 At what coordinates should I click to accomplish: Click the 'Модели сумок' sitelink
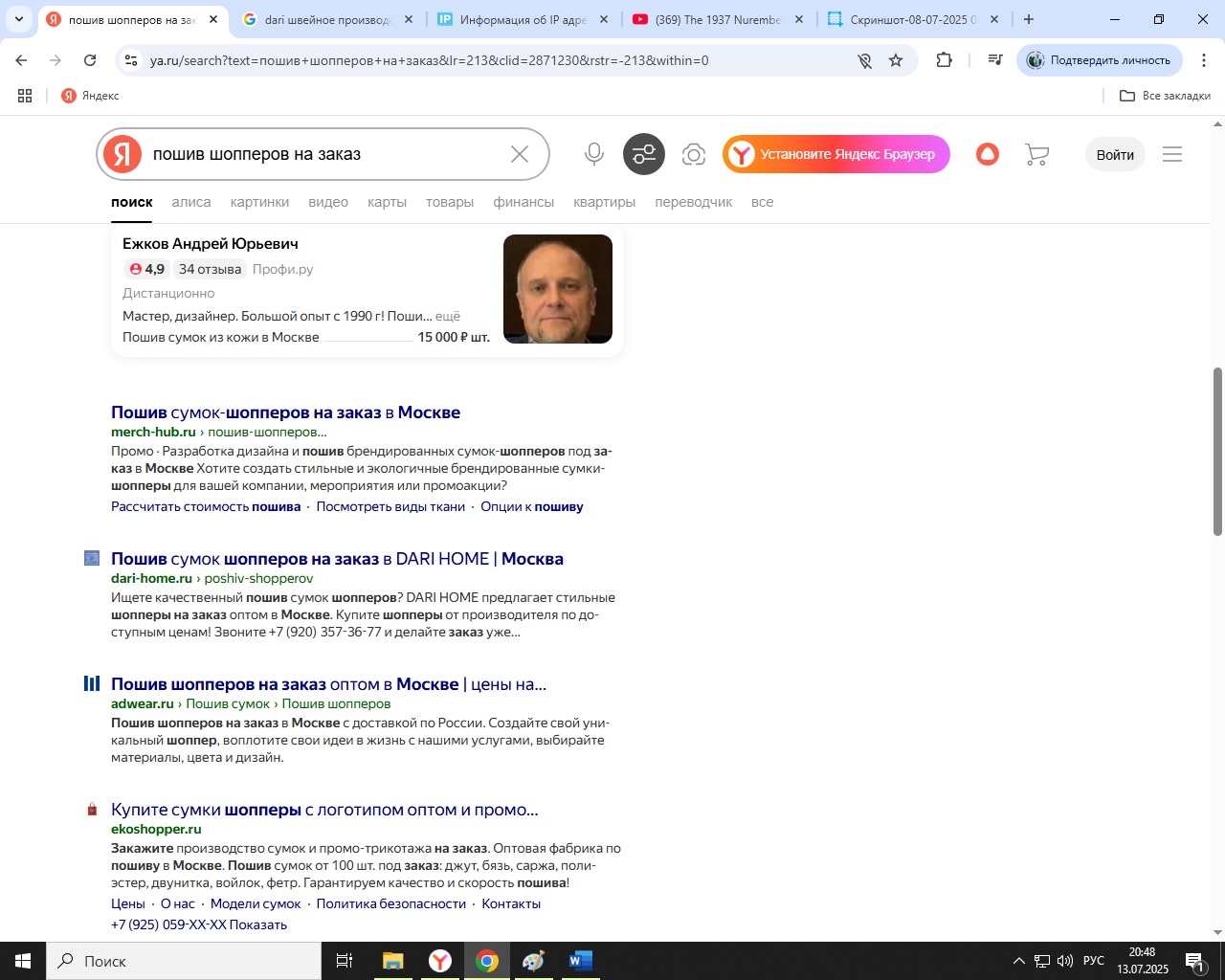click(256, 904)
